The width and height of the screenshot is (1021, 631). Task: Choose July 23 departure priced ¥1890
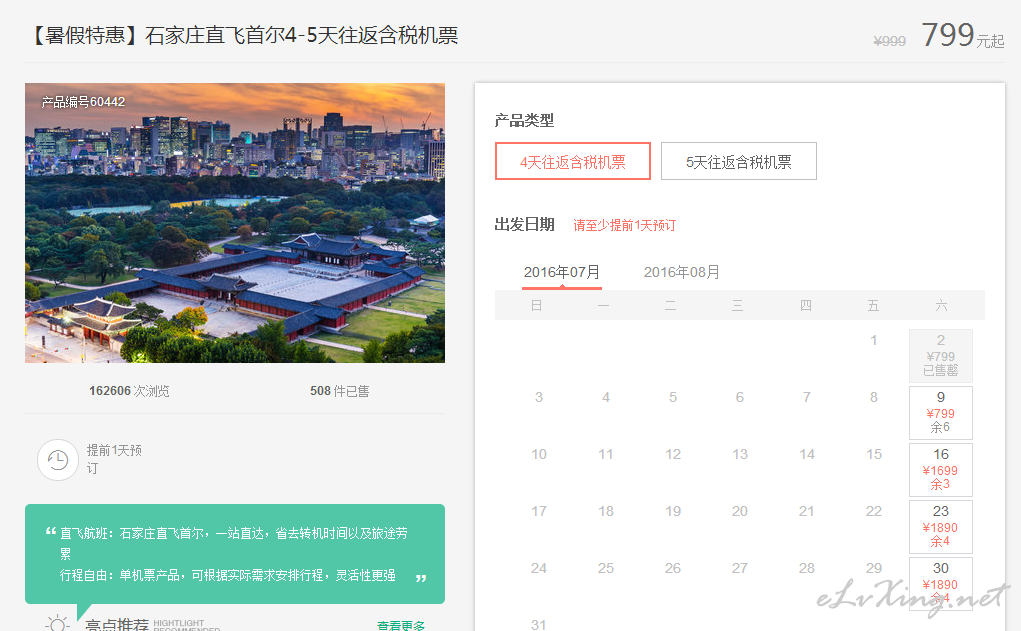pyautogui.click(x=940, y=527)
